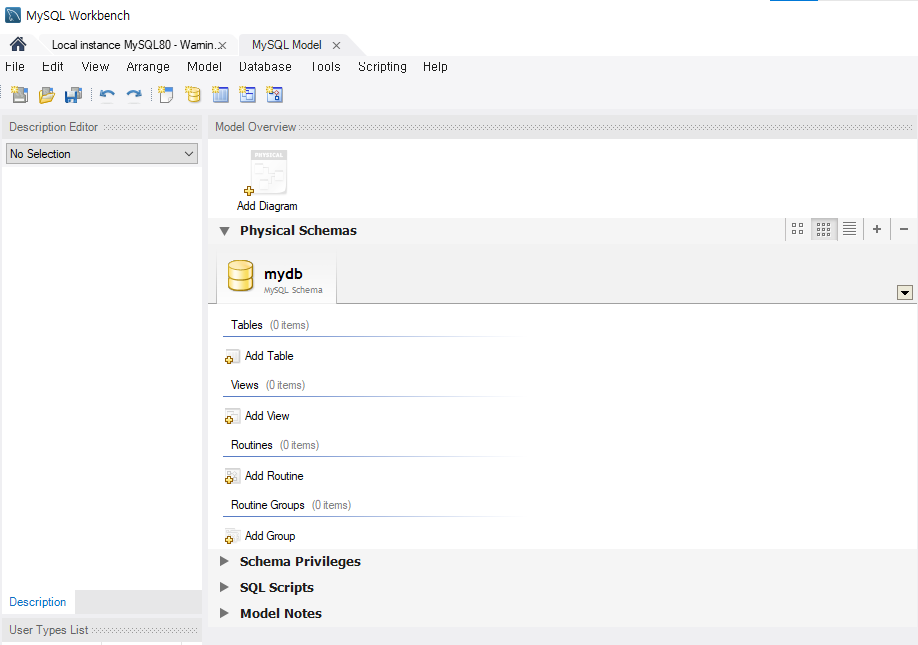
Task: Click the Add Diagram label
Action: 267,206
